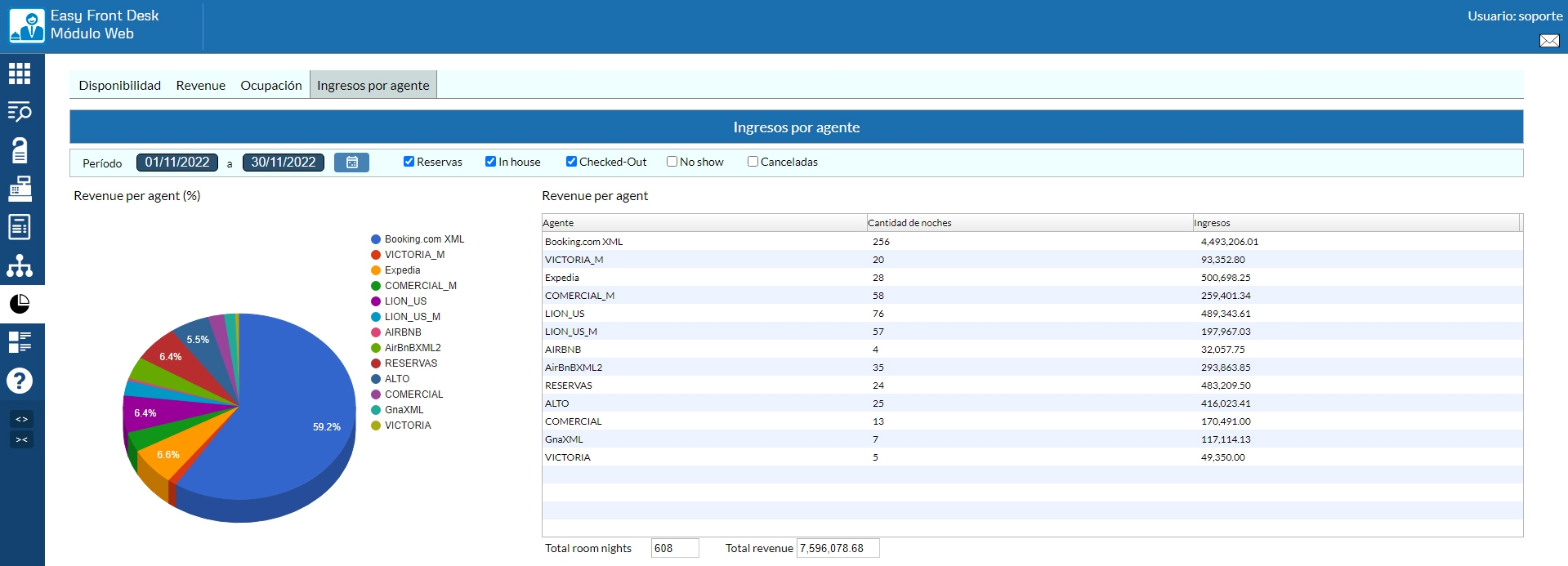Image resolution: width=1568 pixels, height=566 pixels.
Task: Uncheck the In house checkbox
Action: 490,162
